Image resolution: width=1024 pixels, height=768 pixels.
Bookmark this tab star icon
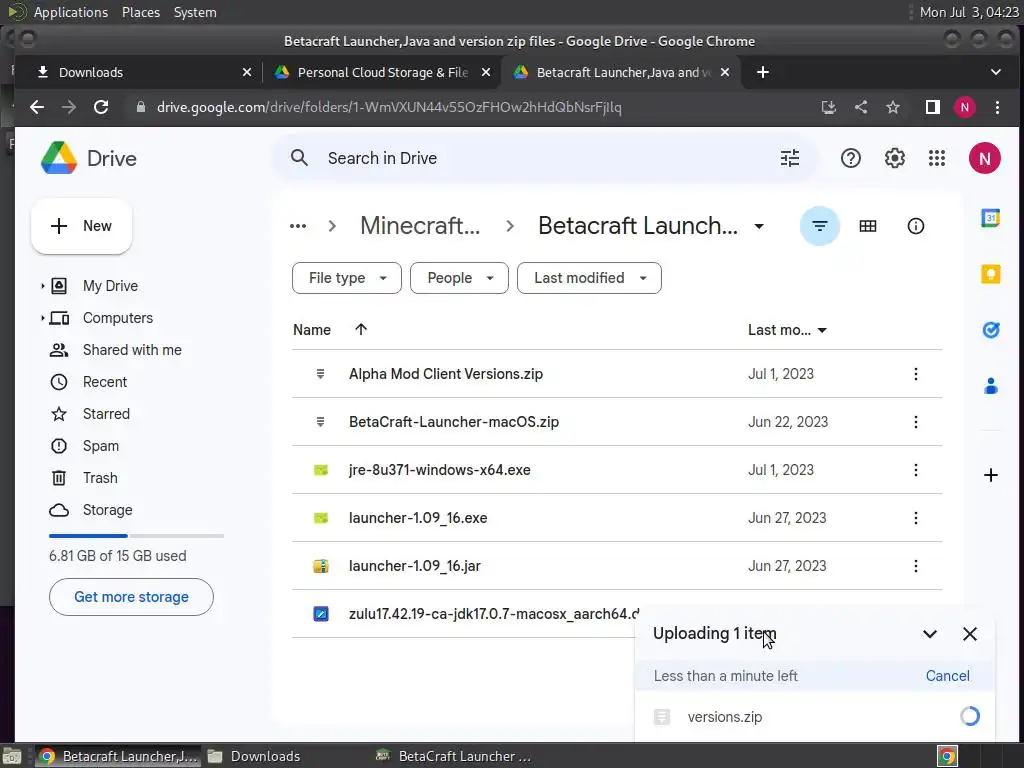click(x=892, y=107)
